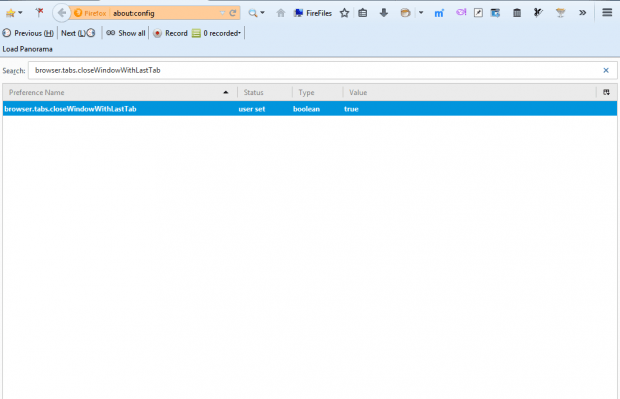Open the dropdown beside the star icon
Viewport: 620px width, 399px height.
(x=20, y=13)
